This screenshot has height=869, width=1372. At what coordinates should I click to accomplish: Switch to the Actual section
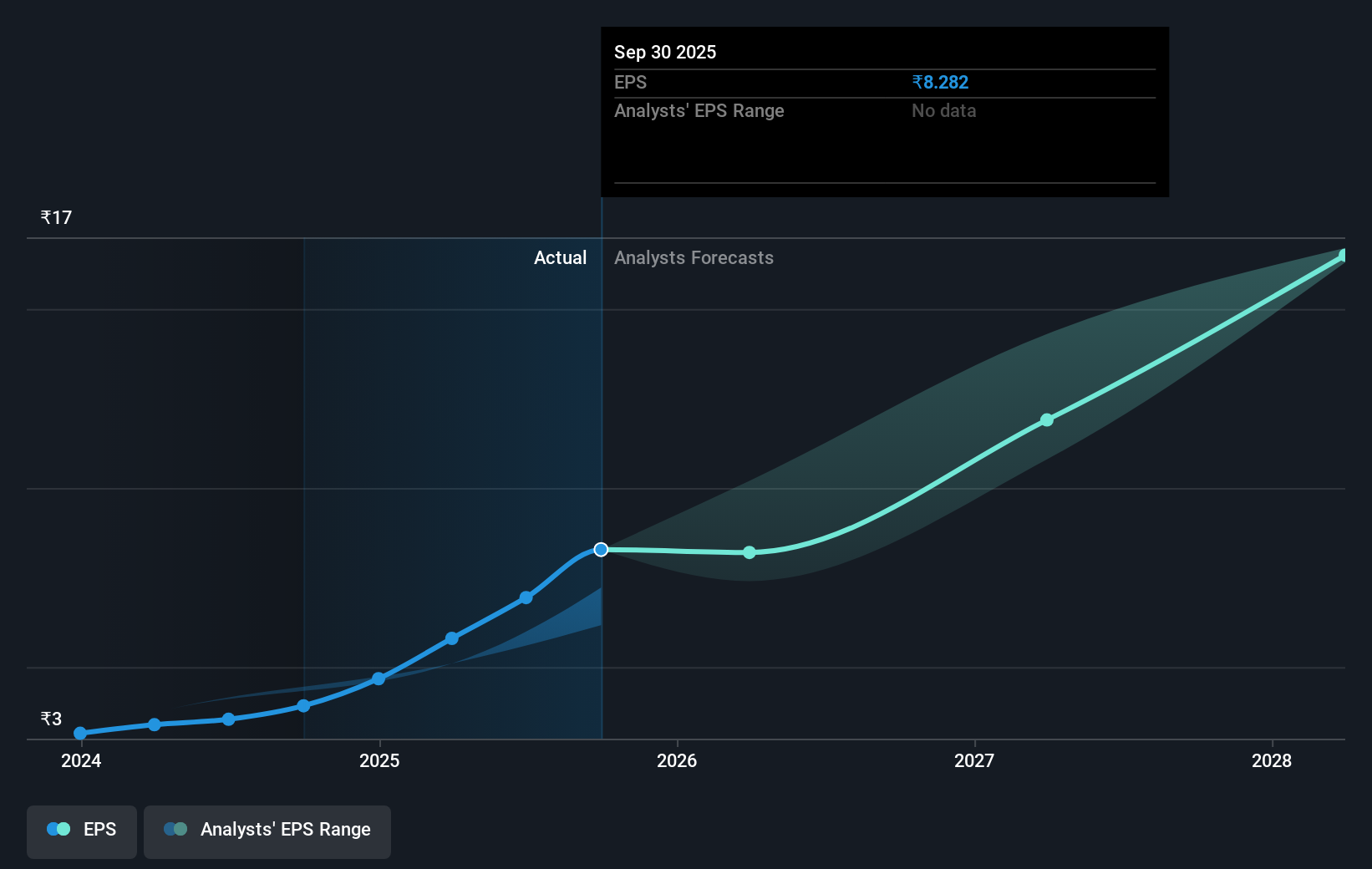click(560, 258)
